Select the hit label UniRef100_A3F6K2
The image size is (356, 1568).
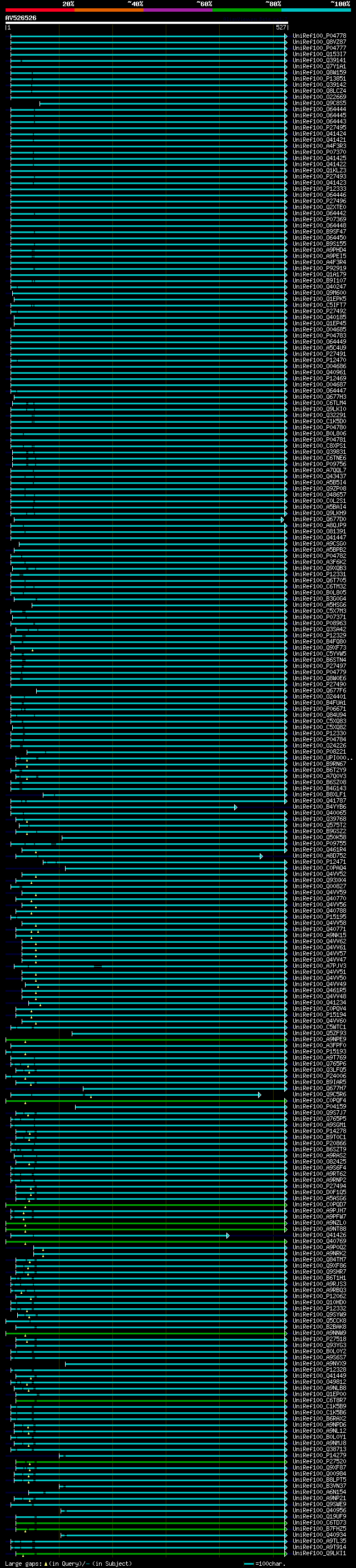point(319,562)
